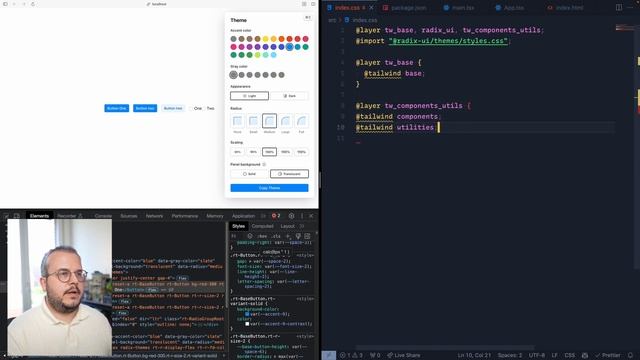Reload the browser page
This screenshot has width=640, height=360.
(x=33, y=4)
